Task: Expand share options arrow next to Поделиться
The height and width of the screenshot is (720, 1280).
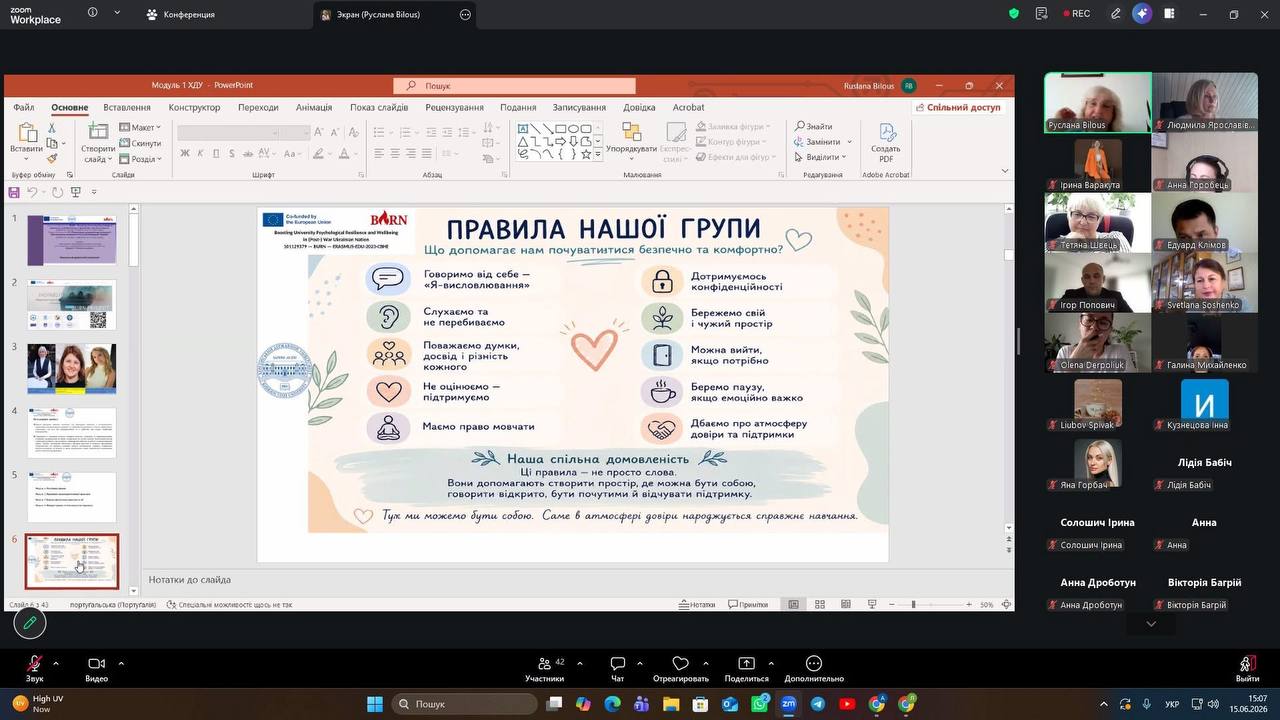Action: (770, 663)
